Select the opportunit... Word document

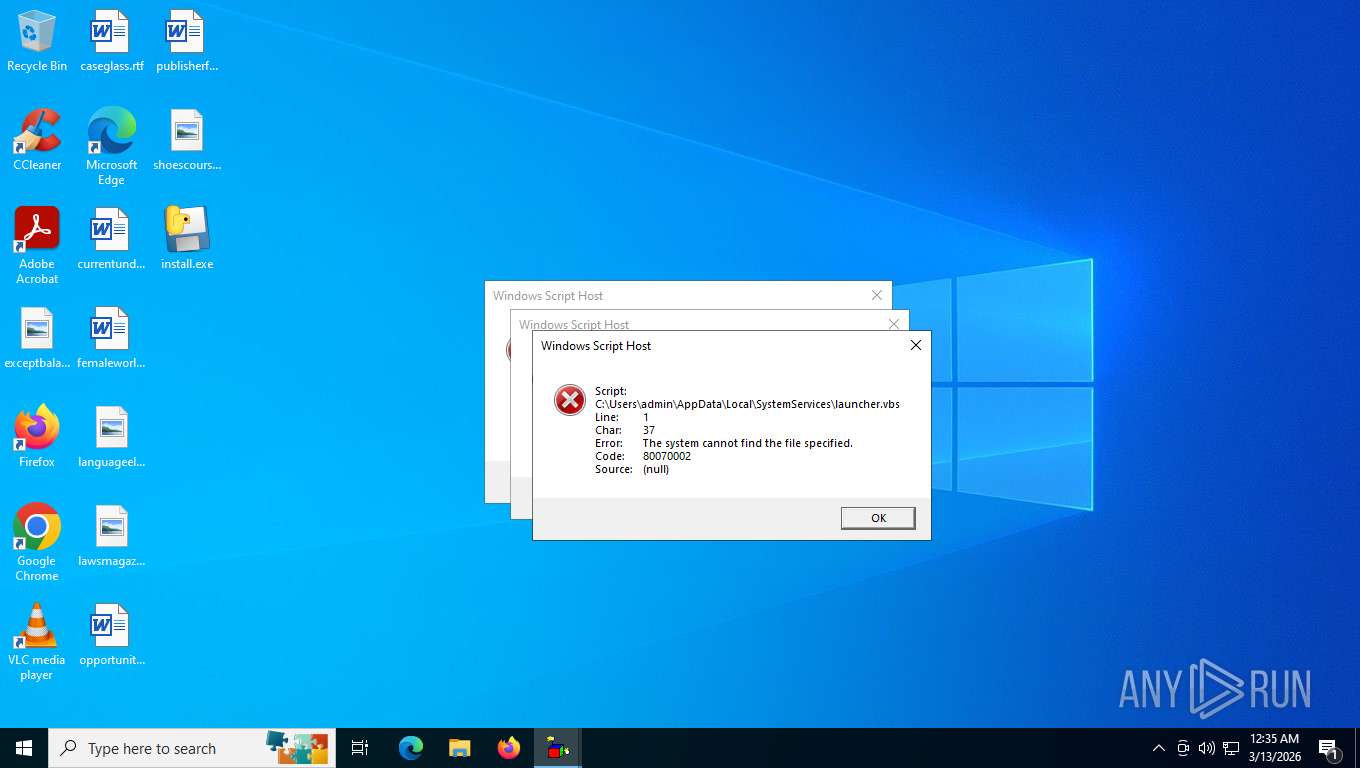pyautogui.click(x=111, y=635)
